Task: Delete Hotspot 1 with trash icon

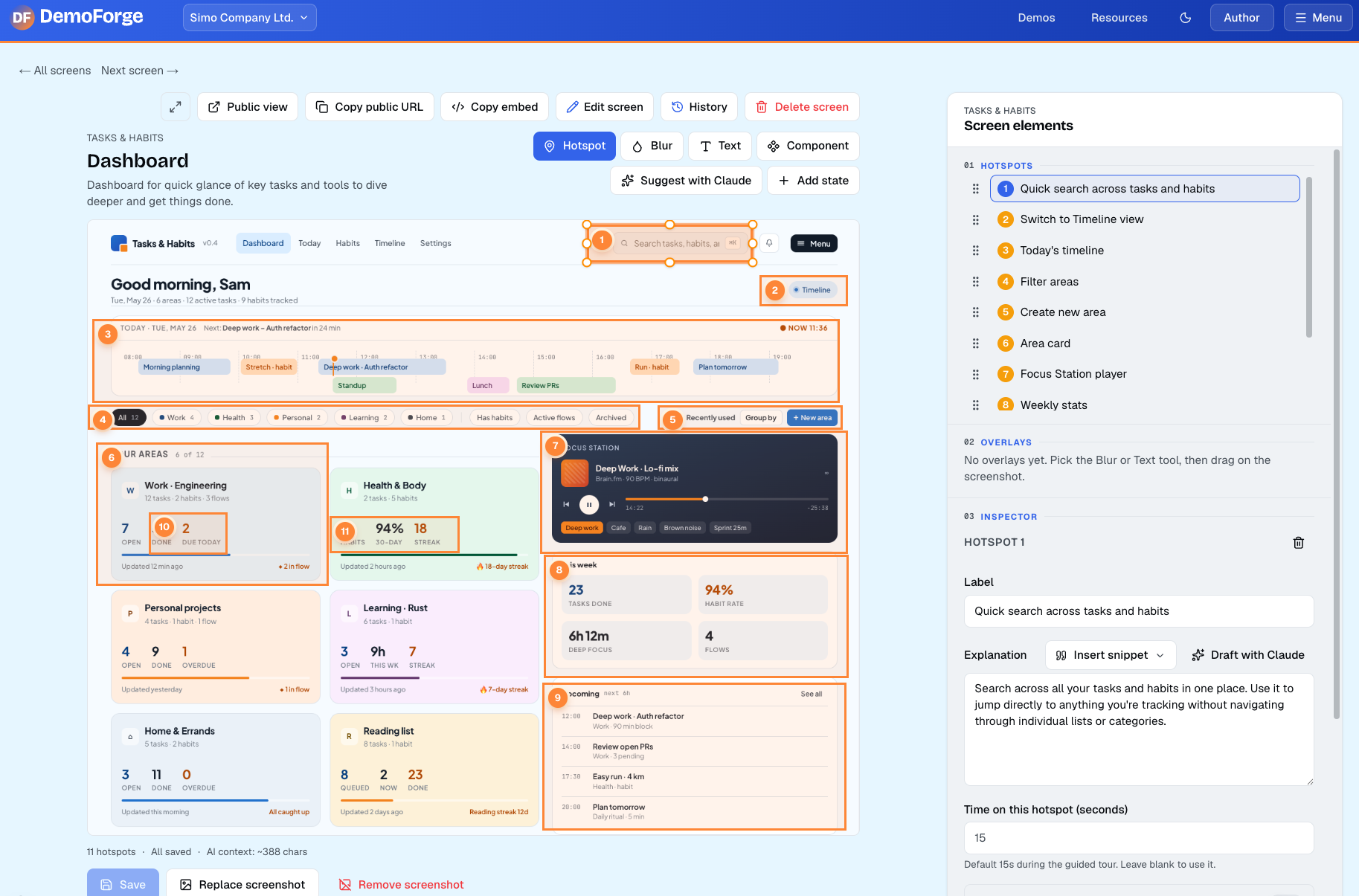Action: 1298,543
